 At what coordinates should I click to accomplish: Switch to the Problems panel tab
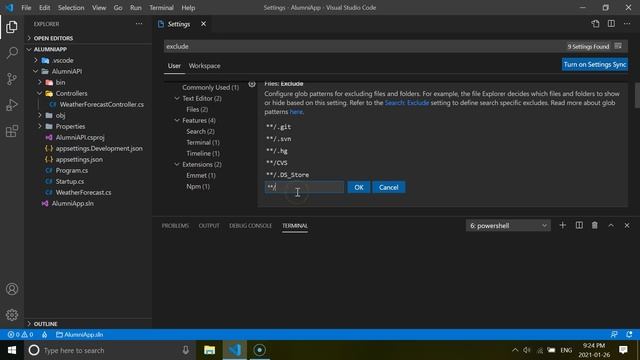pos(175,225)
